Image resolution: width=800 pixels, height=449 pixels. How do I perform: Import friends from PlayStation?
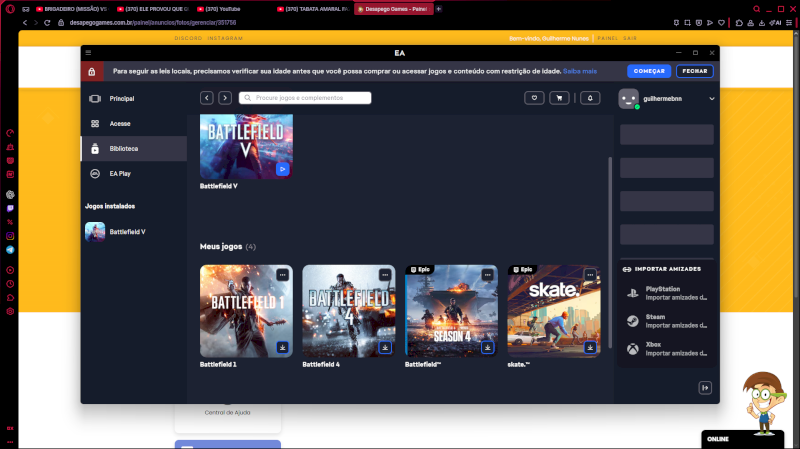click(666, 293)
